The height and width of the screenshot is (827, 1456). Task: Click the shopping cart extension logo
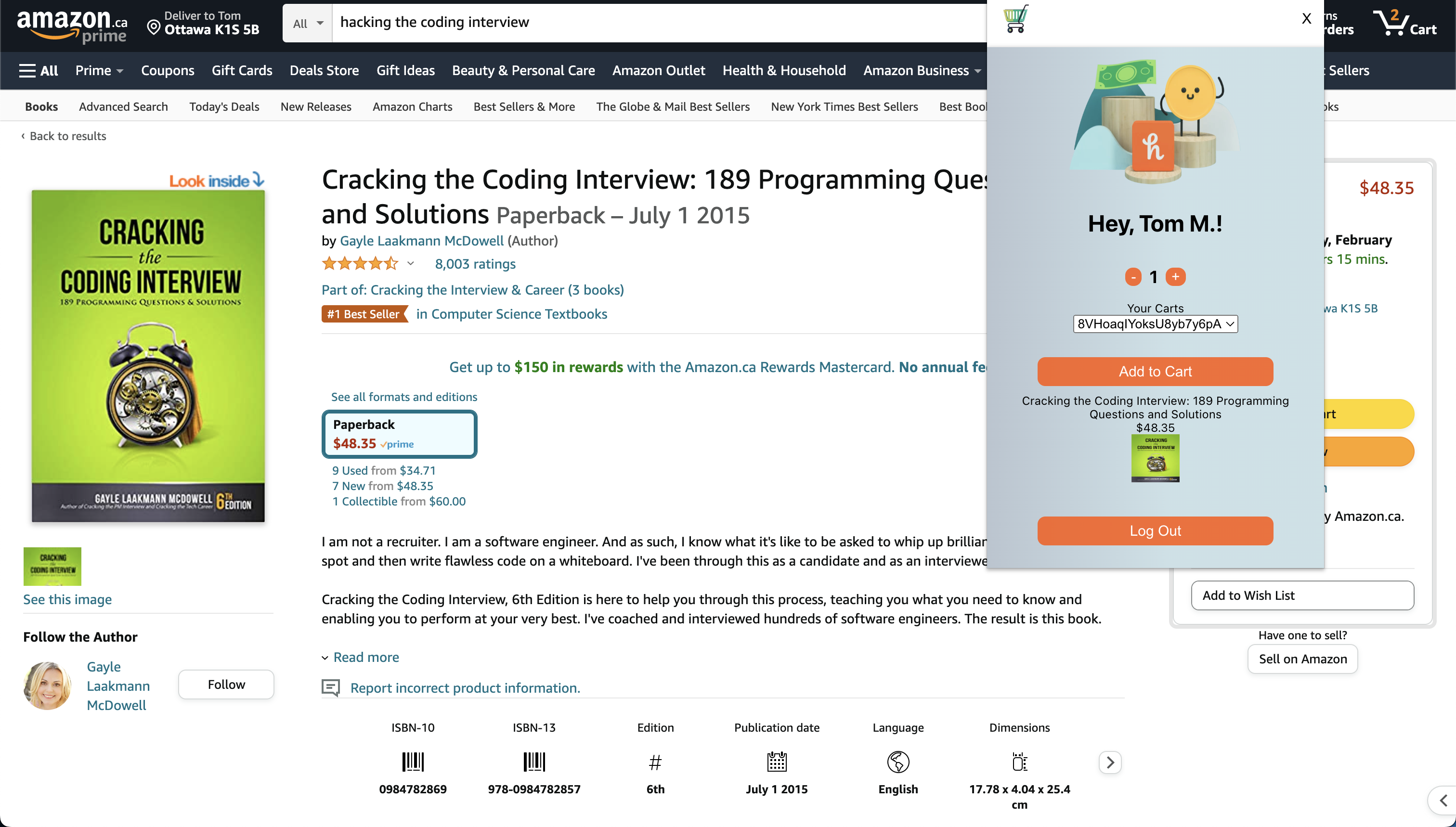click(1015, 19)
